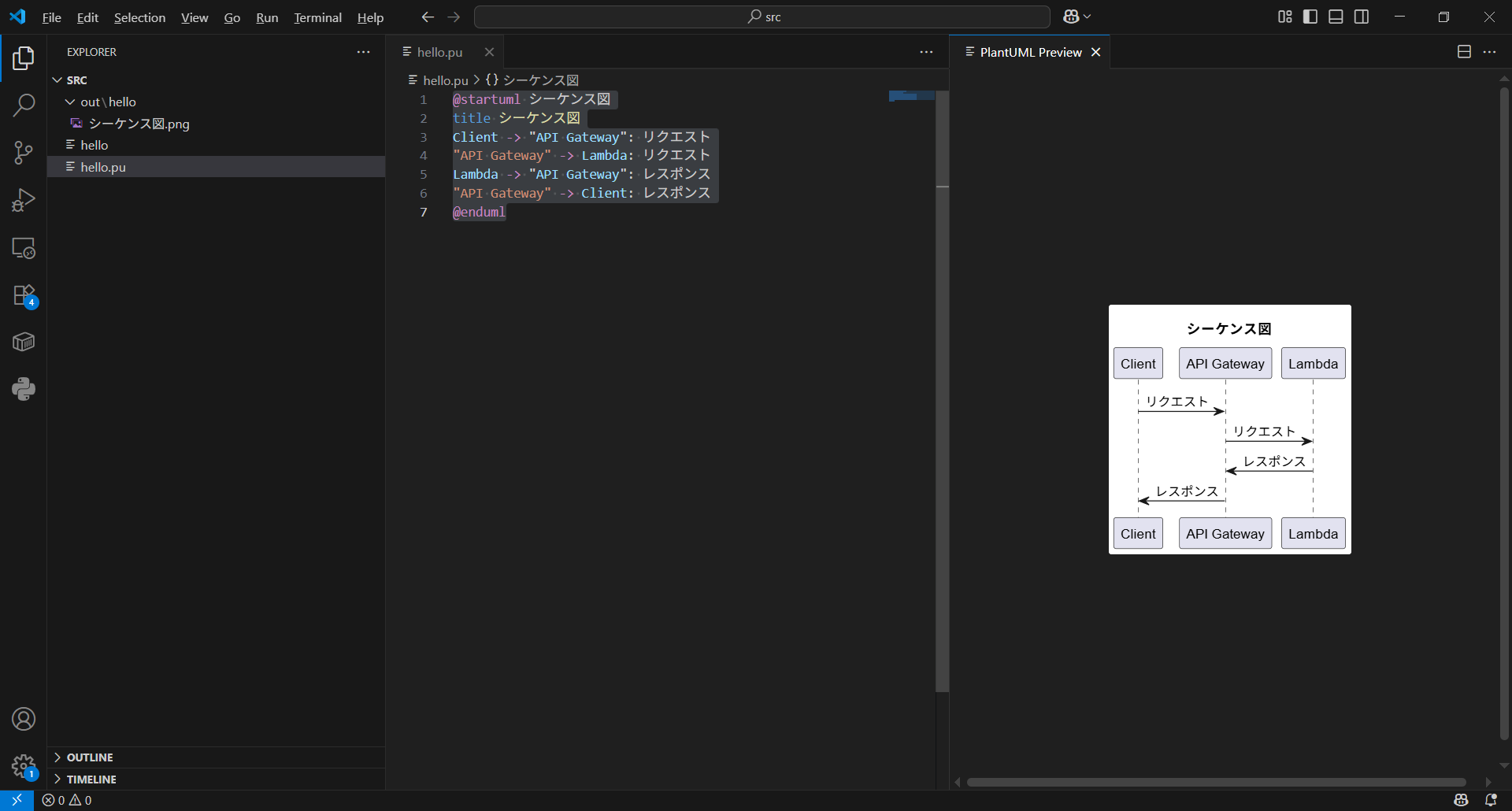
Task: Toggle the secondary side bar layout button
Action: tap(1362, 17)
